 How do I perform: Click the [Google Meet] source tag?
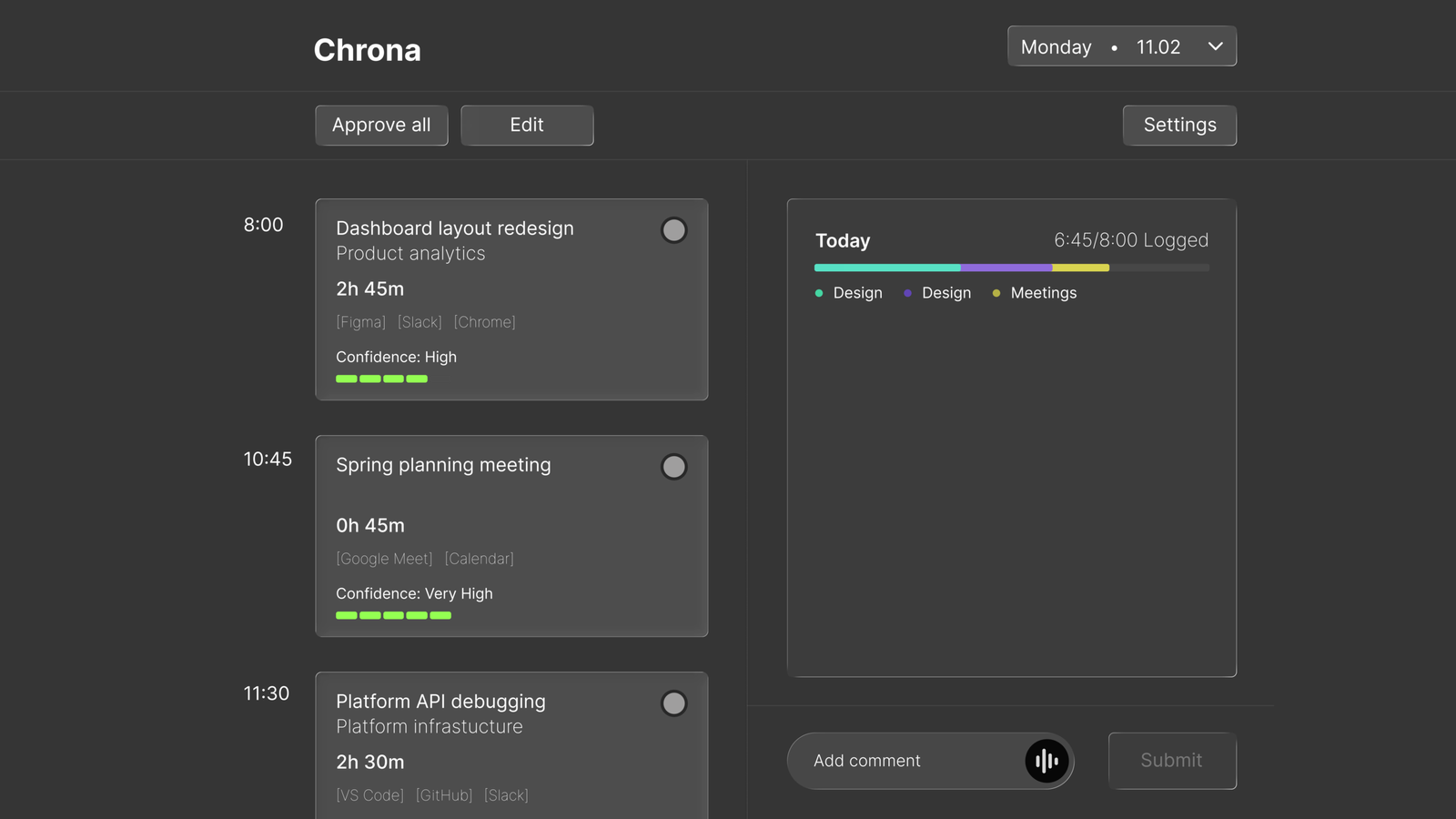click(x=384, y=559)
